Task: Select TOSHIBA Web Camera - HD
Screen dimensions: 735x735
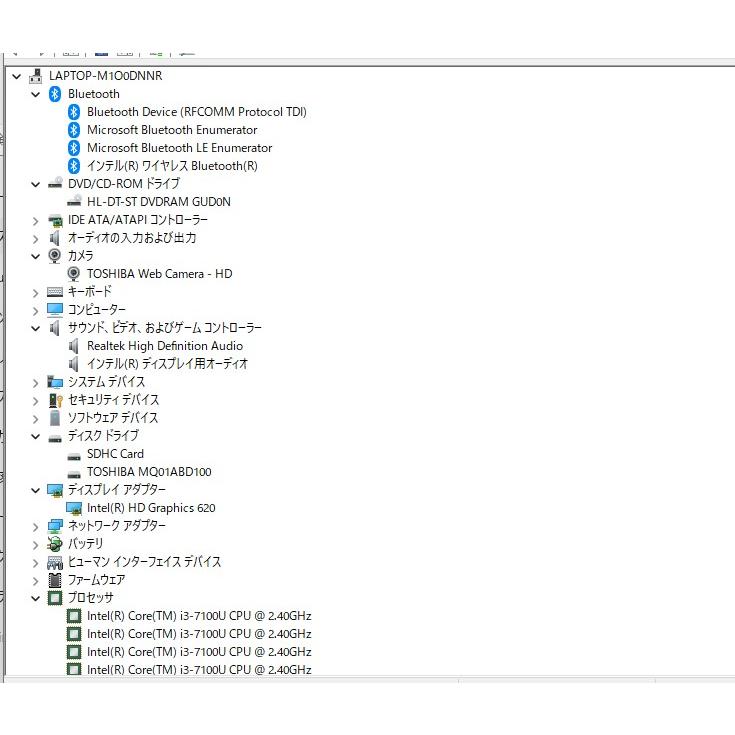Action: point(159,274)
